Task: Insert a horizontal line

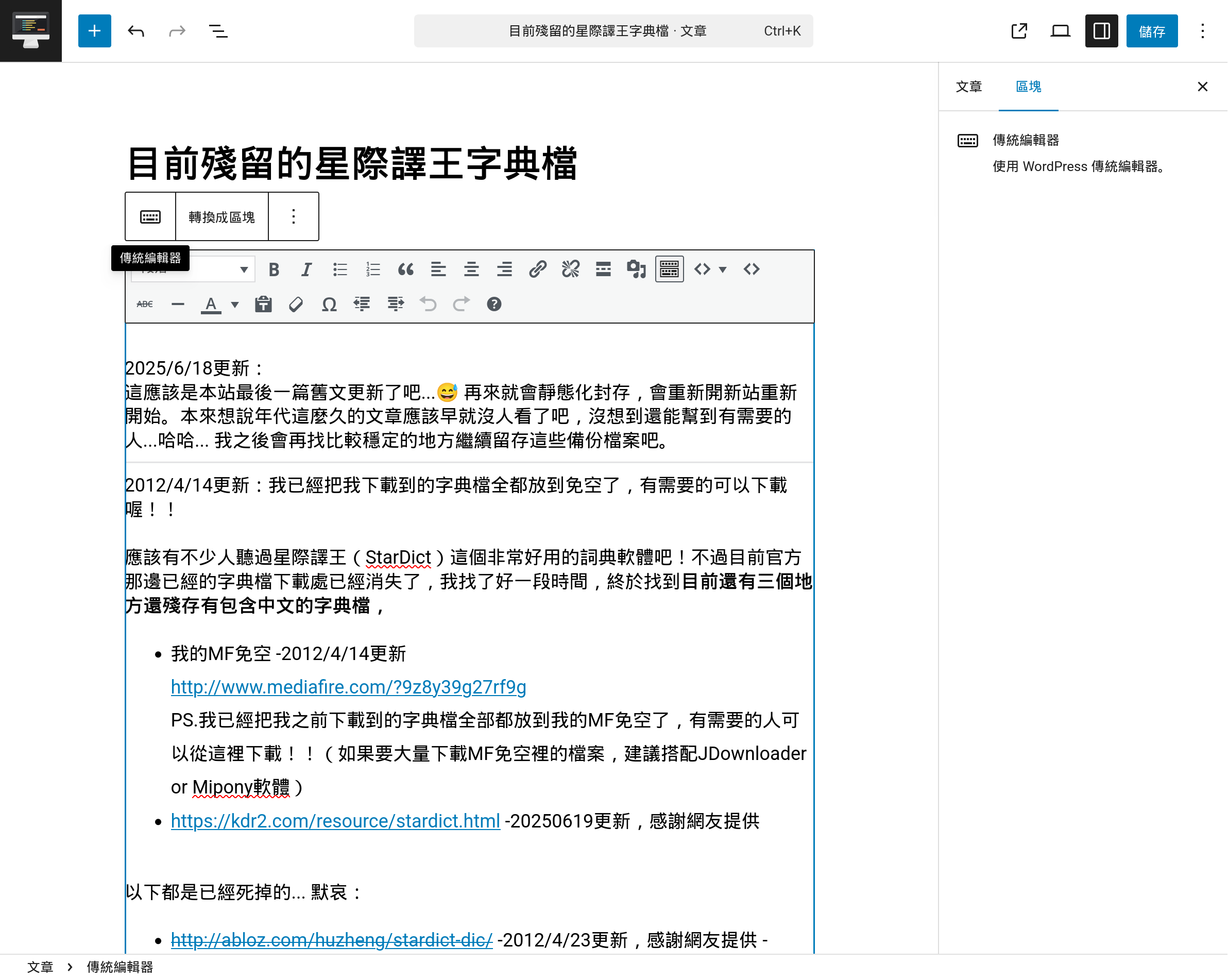Action: pyautogui.click(x=178, y=305)
